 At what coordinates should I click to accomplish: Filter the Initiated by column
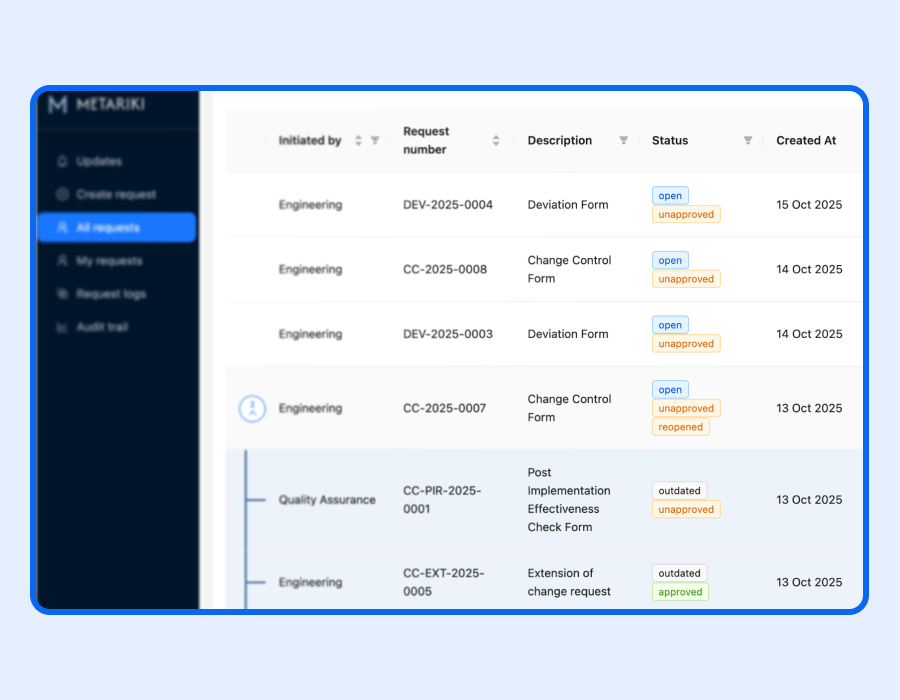point(375,141)
